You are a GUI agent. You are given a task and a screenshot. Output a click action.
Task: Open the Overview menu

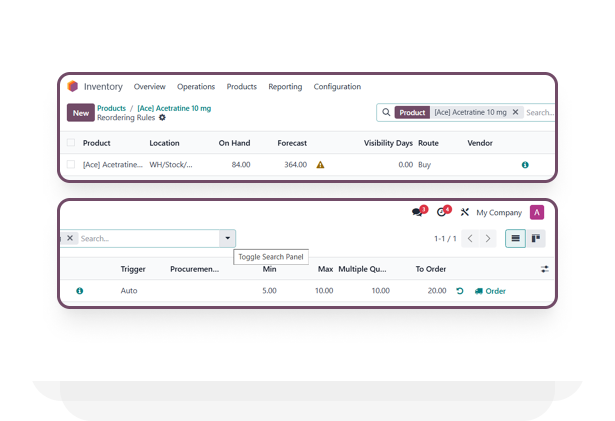(x=149, y=86)
